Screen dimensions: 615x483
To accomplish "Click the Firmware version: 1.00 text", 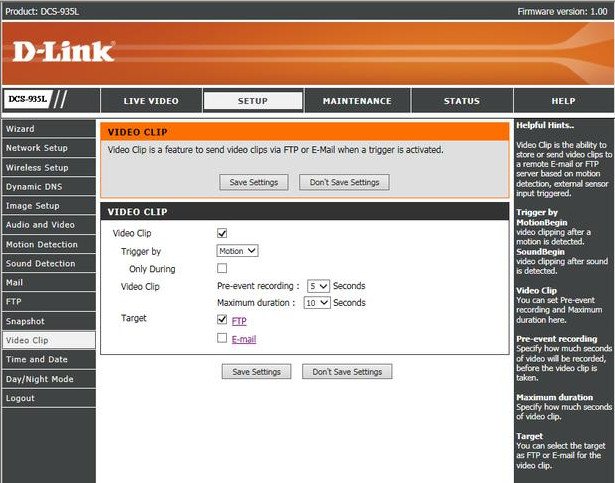I will coord(562,11).
